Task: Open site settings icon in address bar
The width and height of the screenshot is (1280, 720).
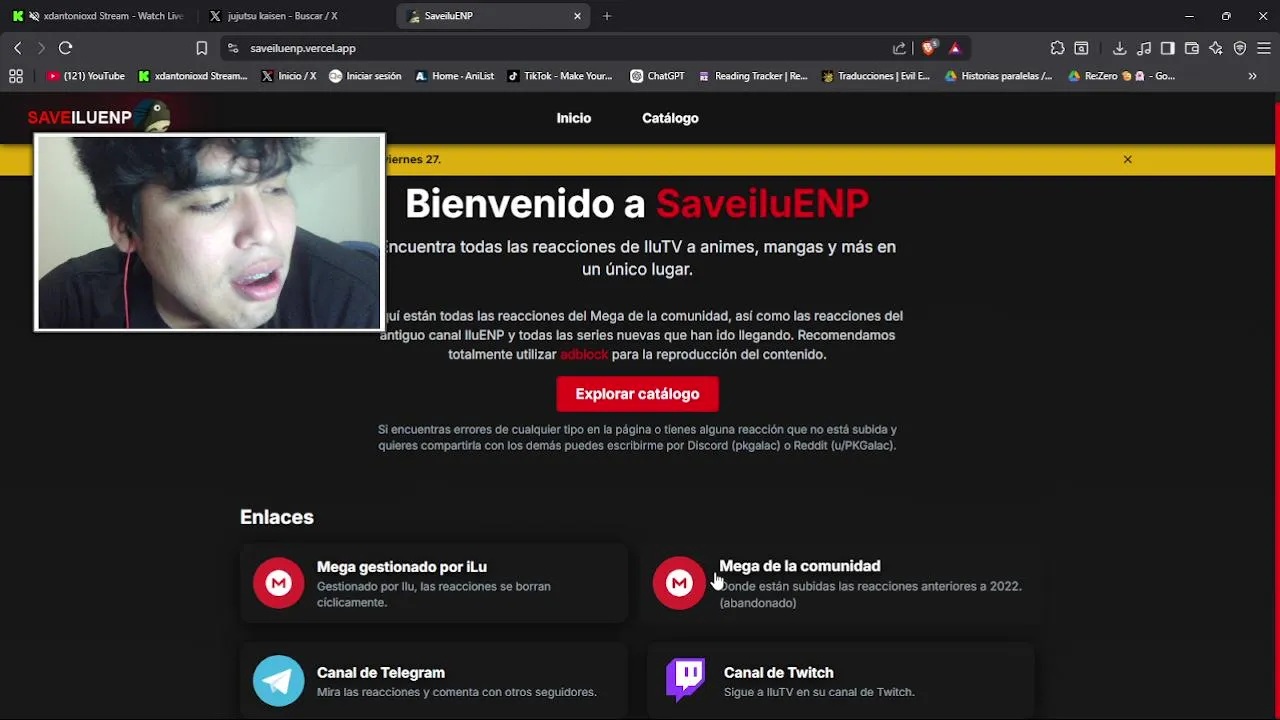Action: point(233,48)
